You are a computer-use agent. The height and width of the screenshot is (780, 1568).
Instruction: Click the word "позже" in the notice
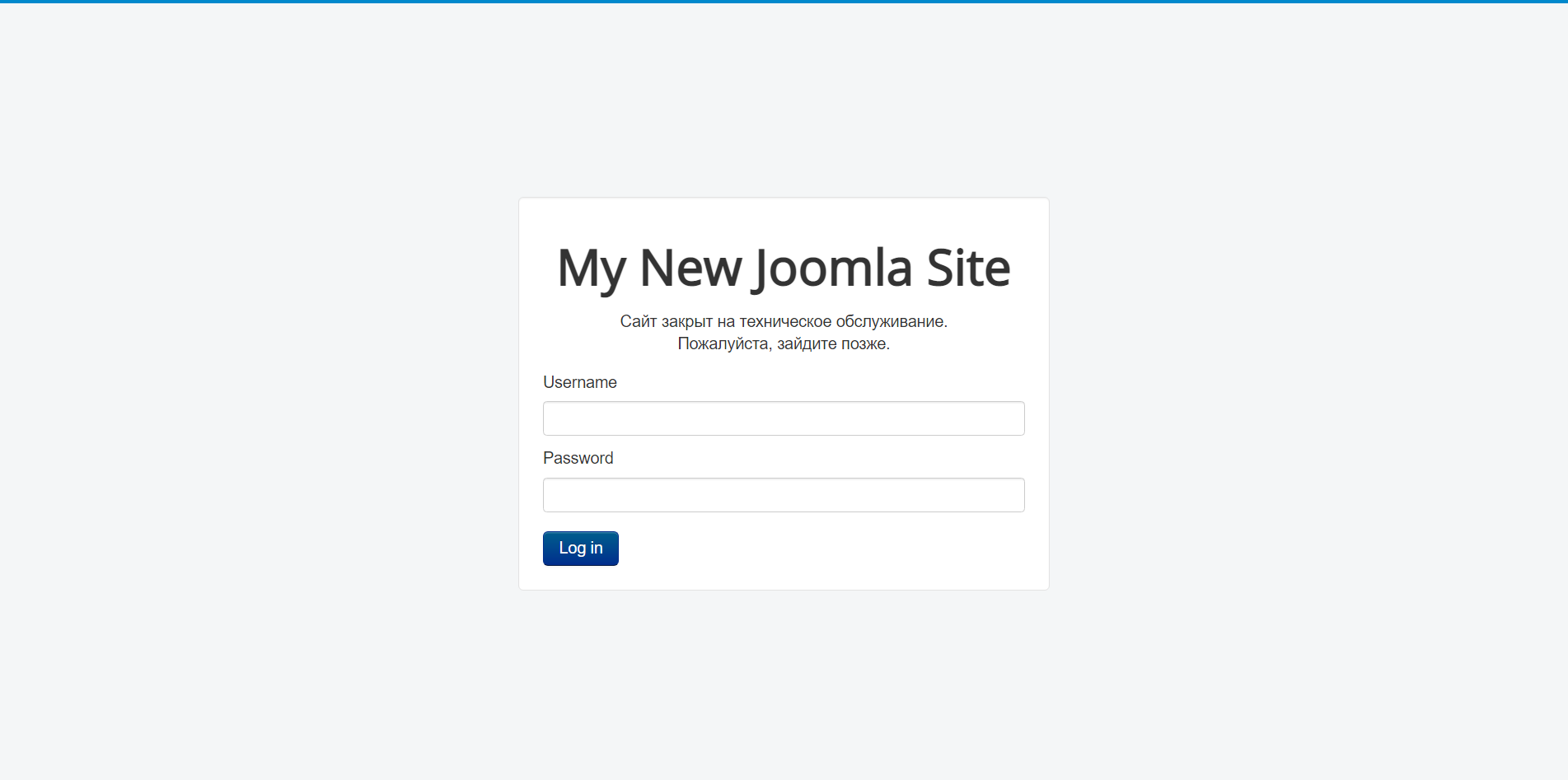pos(864,343)
